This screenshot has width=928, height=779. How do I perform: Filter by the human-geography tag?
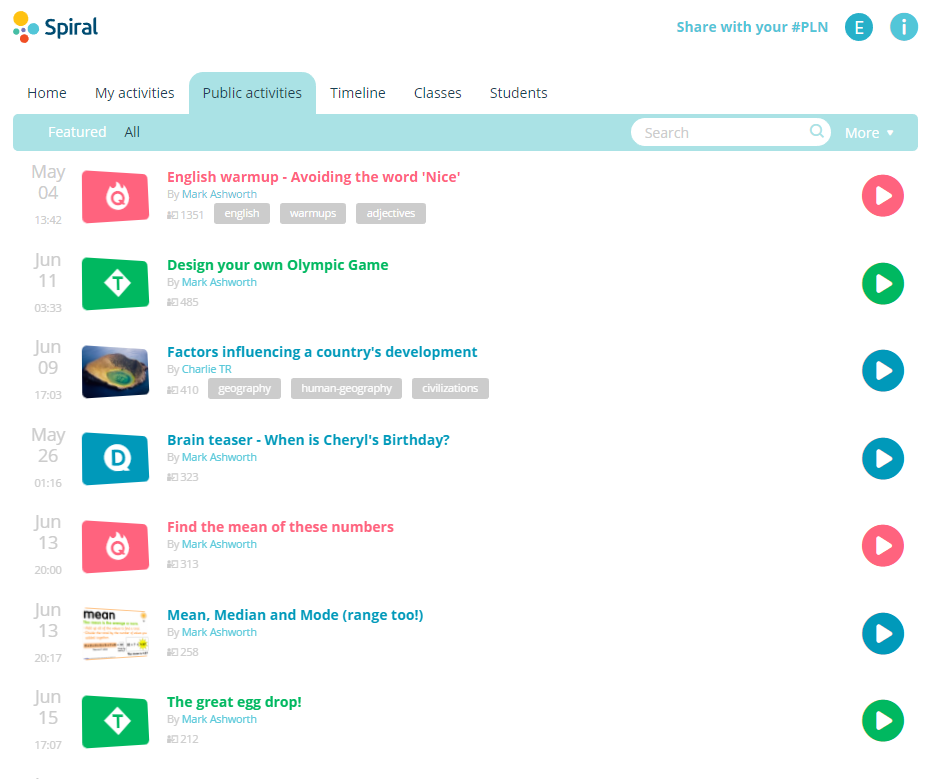[346, 388]
